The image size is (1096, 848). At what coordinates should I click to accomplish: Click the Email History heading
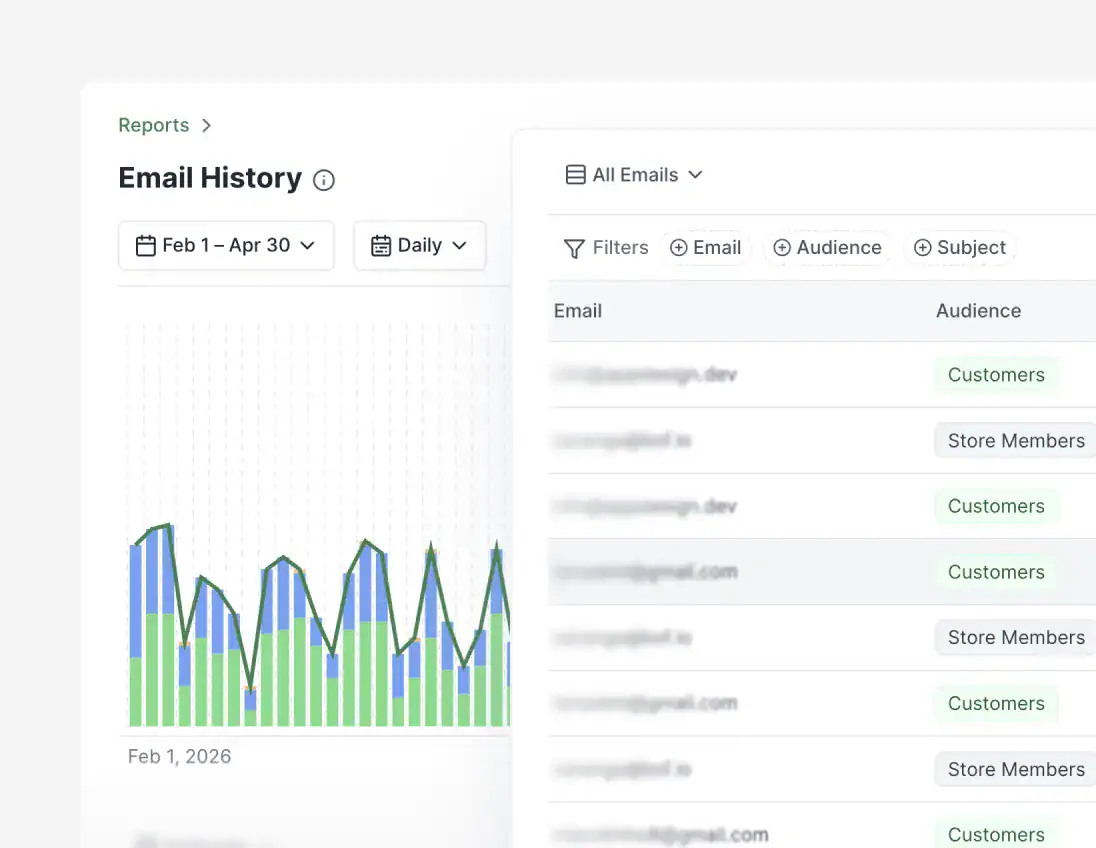pyautogui.click(x=210, y=178)
